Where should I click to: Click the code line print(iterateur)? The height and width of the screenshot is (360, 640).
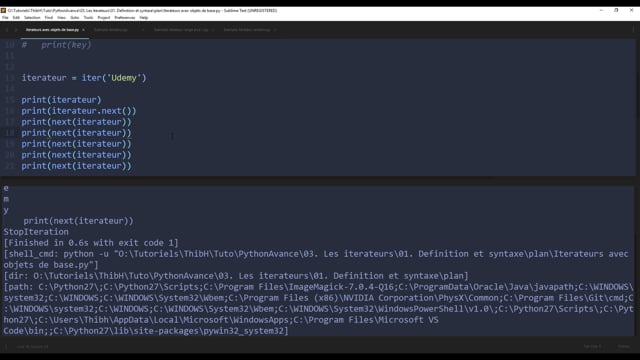[x=61, y=100]
